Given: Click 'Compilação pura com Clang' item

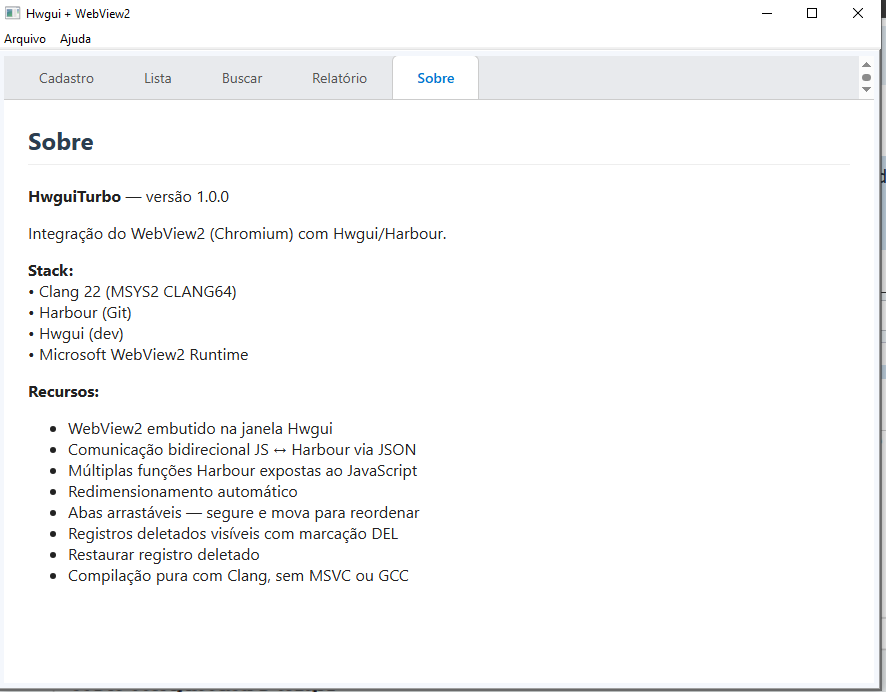Looking at the screenshot, I should click(238, 576).
